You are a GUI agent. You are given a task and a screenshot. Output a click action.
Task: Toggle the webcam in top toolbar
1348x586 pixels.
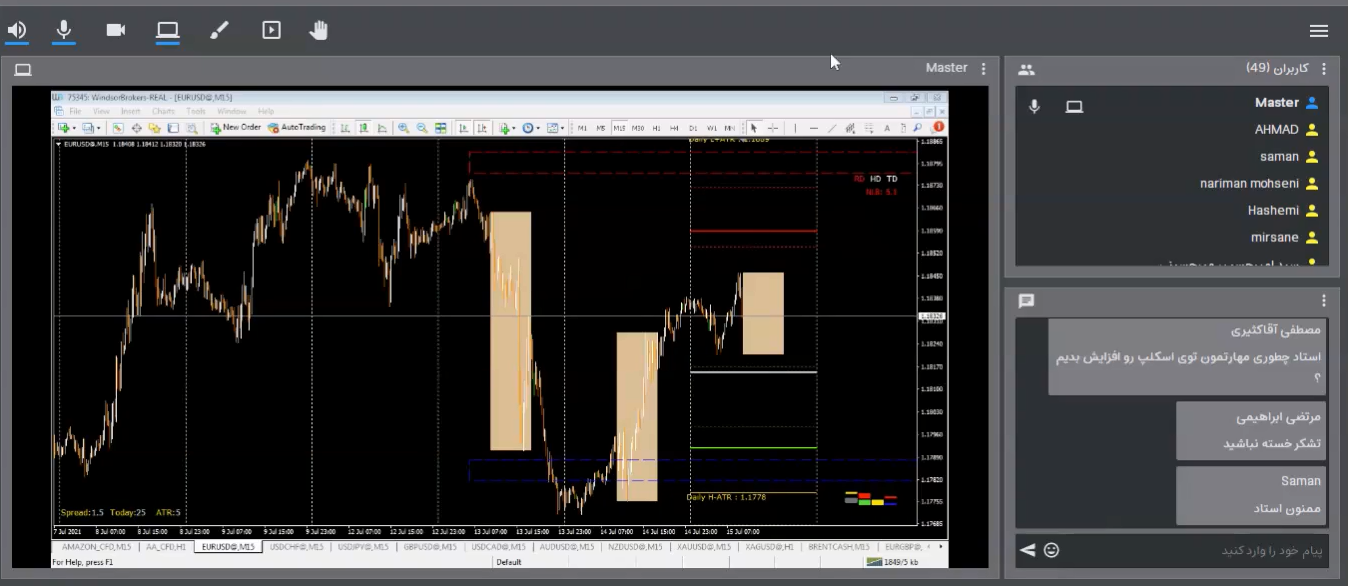click(116, 30)
